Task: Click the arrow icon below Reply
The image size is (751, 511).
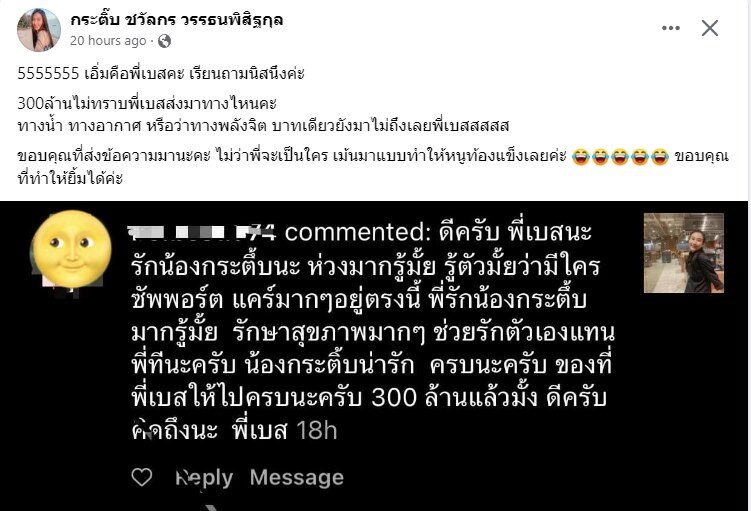Action: (x=213, y=508)
